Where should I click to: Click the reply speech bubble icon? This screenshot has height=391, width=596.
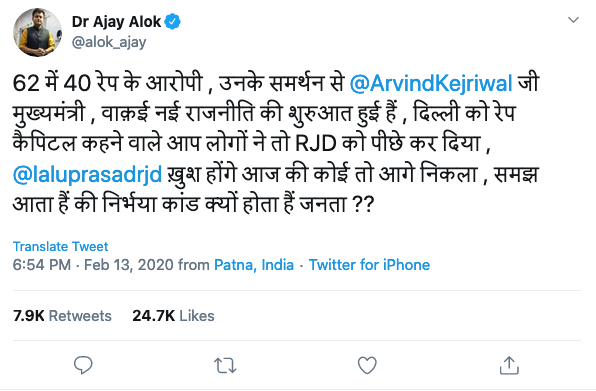pos(83,365)
